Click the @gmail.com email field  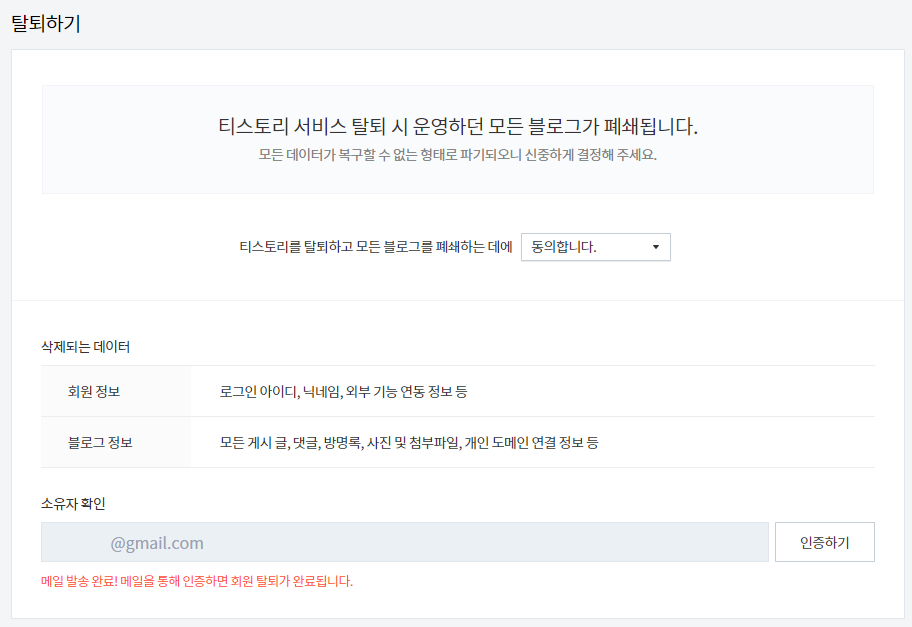click(x=405, y=542)
